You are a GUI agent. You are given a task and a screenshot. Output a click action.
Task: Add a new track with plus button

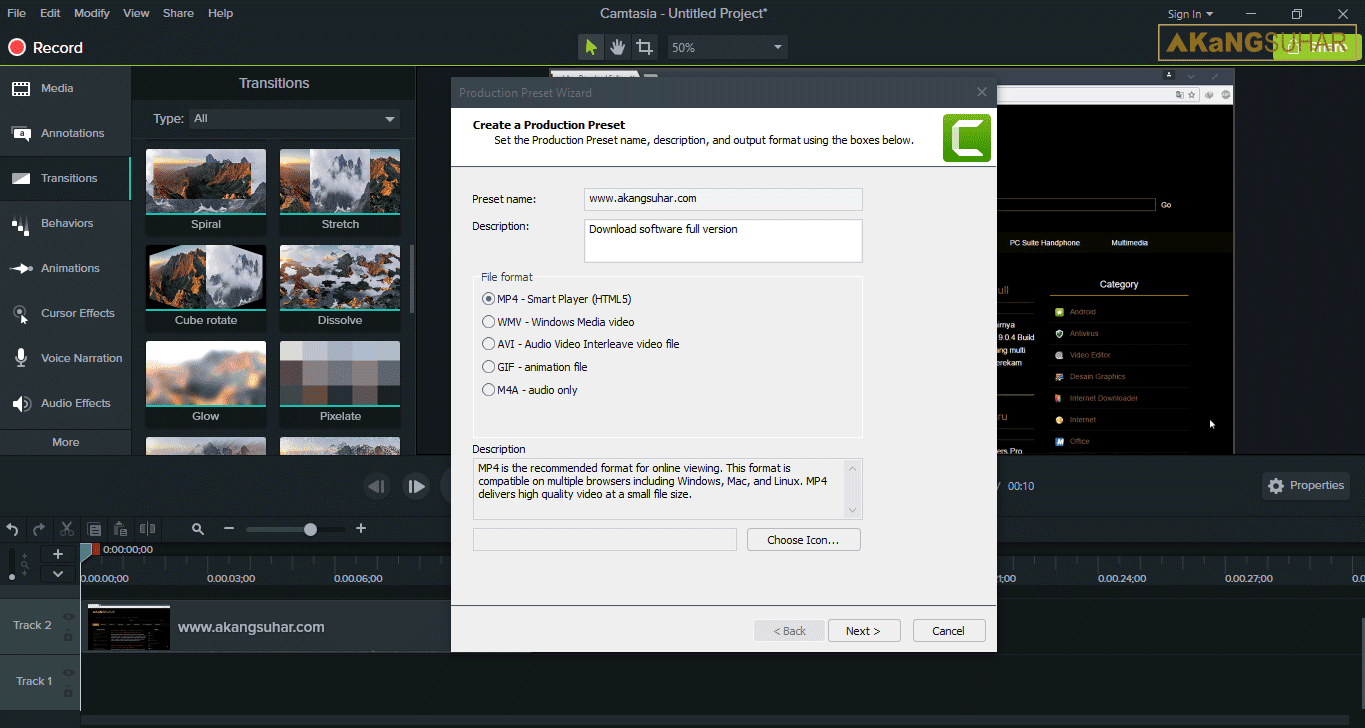58,554
